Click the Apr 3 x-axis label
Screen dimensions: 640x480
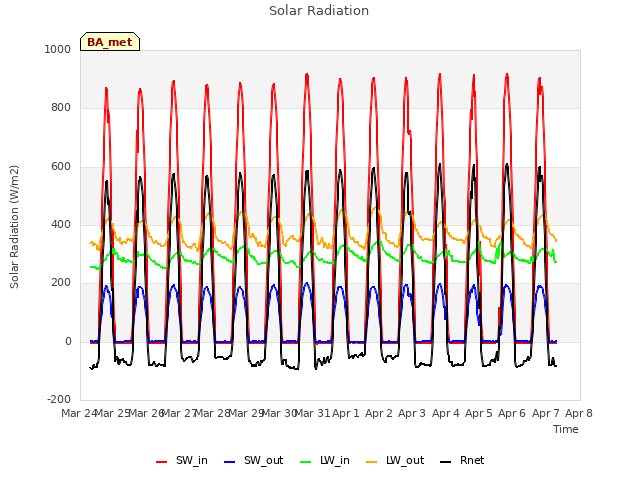(412, 413)
